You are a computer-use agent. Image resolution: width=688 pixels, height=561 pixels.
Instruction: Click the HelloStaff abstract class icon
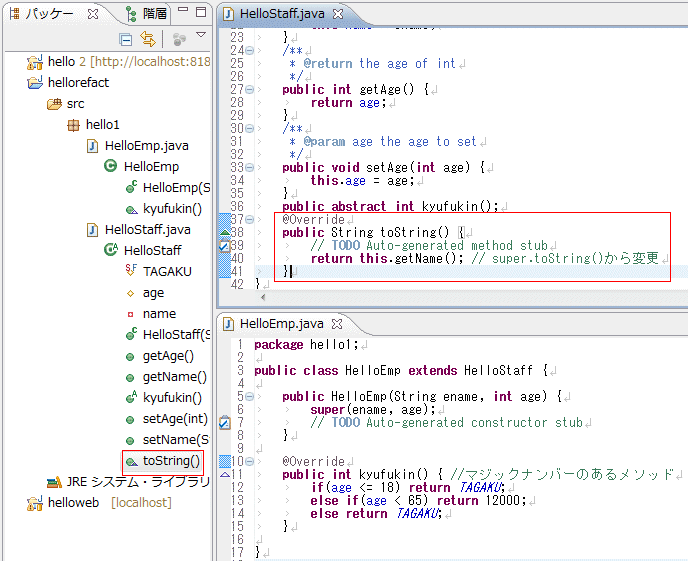click(111, 250)
